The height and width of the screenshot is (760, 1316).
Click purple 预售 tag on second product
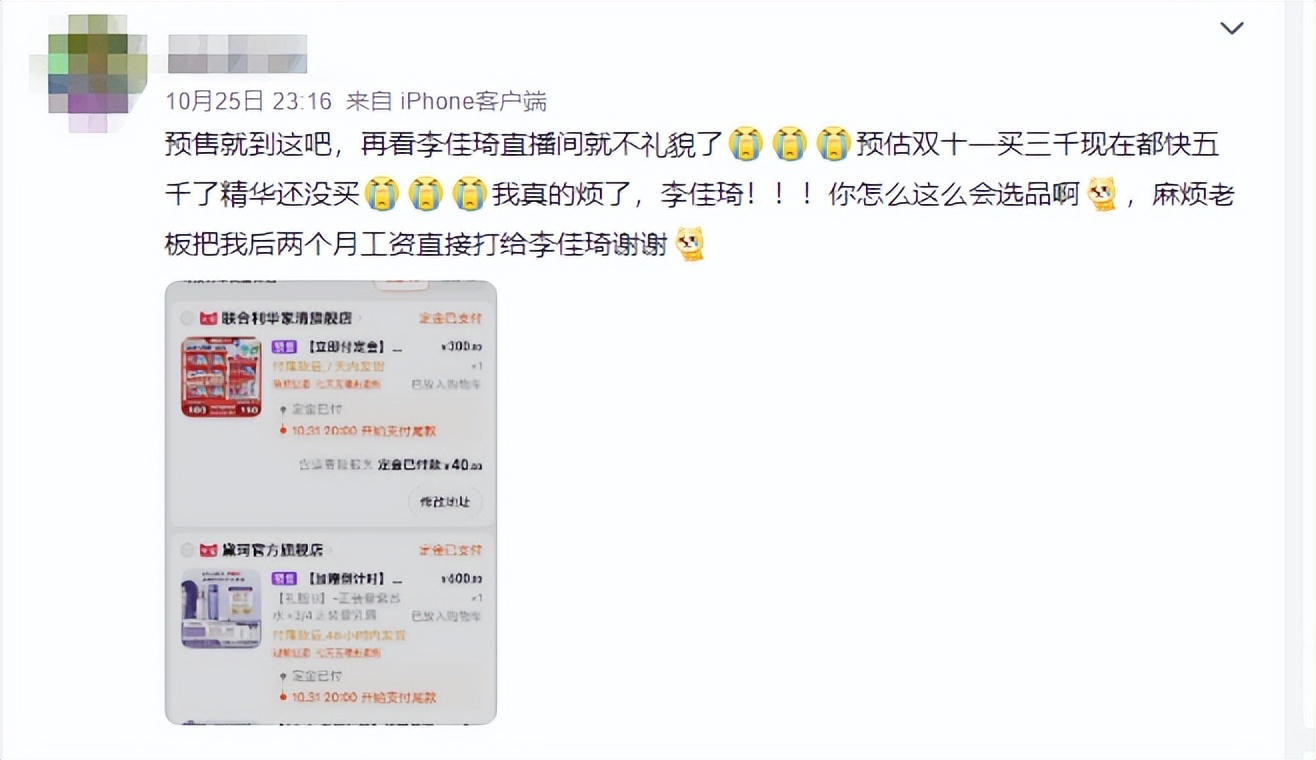(x=284, y=579)
